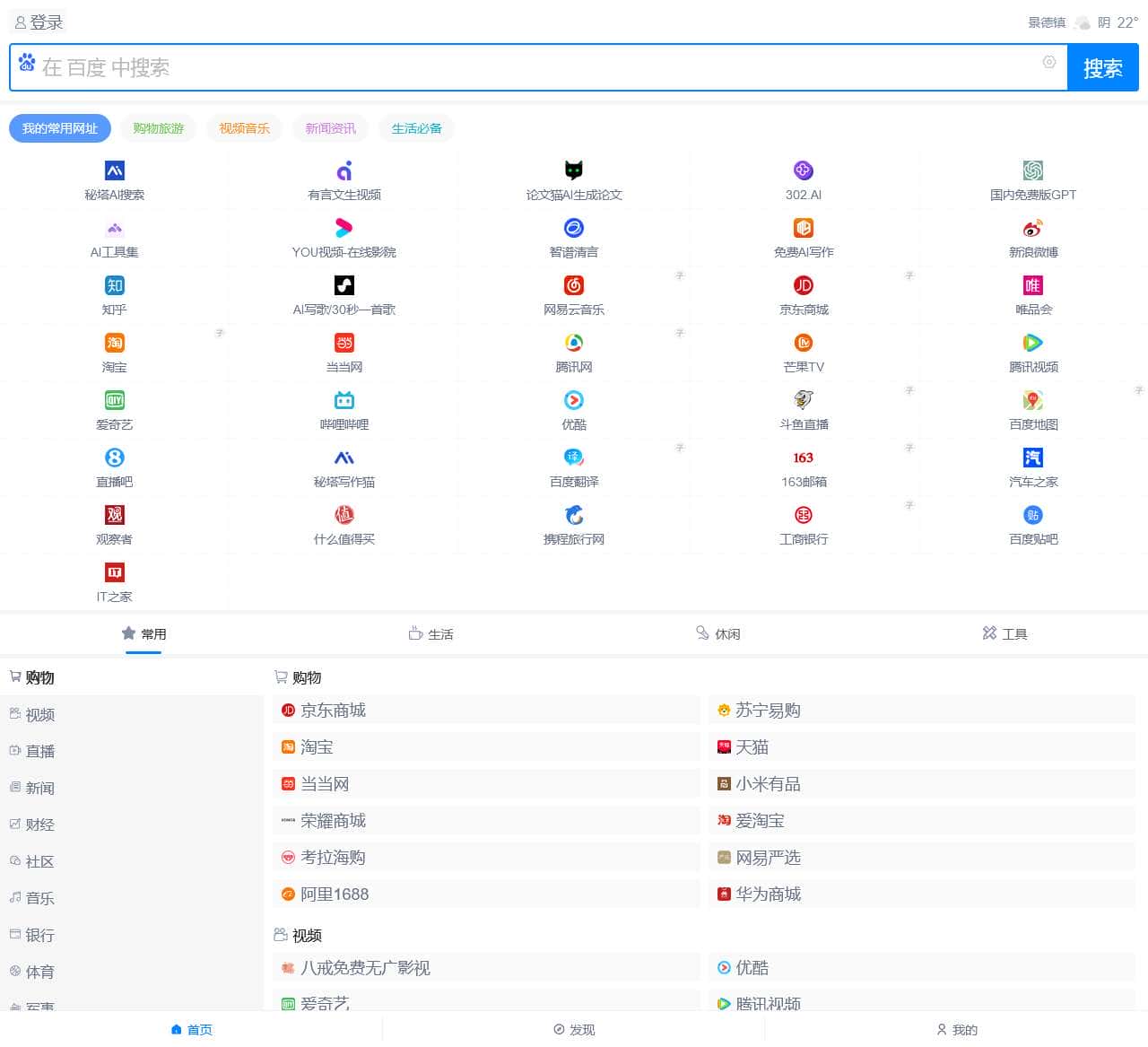Open the 华为商城 link
Image resolution: width=1148 pixels, height=1047 pixels.
922,894
